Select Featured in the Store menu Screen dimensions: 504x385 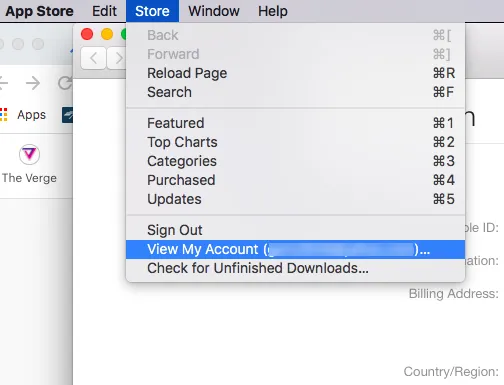(x=295, y=123)
